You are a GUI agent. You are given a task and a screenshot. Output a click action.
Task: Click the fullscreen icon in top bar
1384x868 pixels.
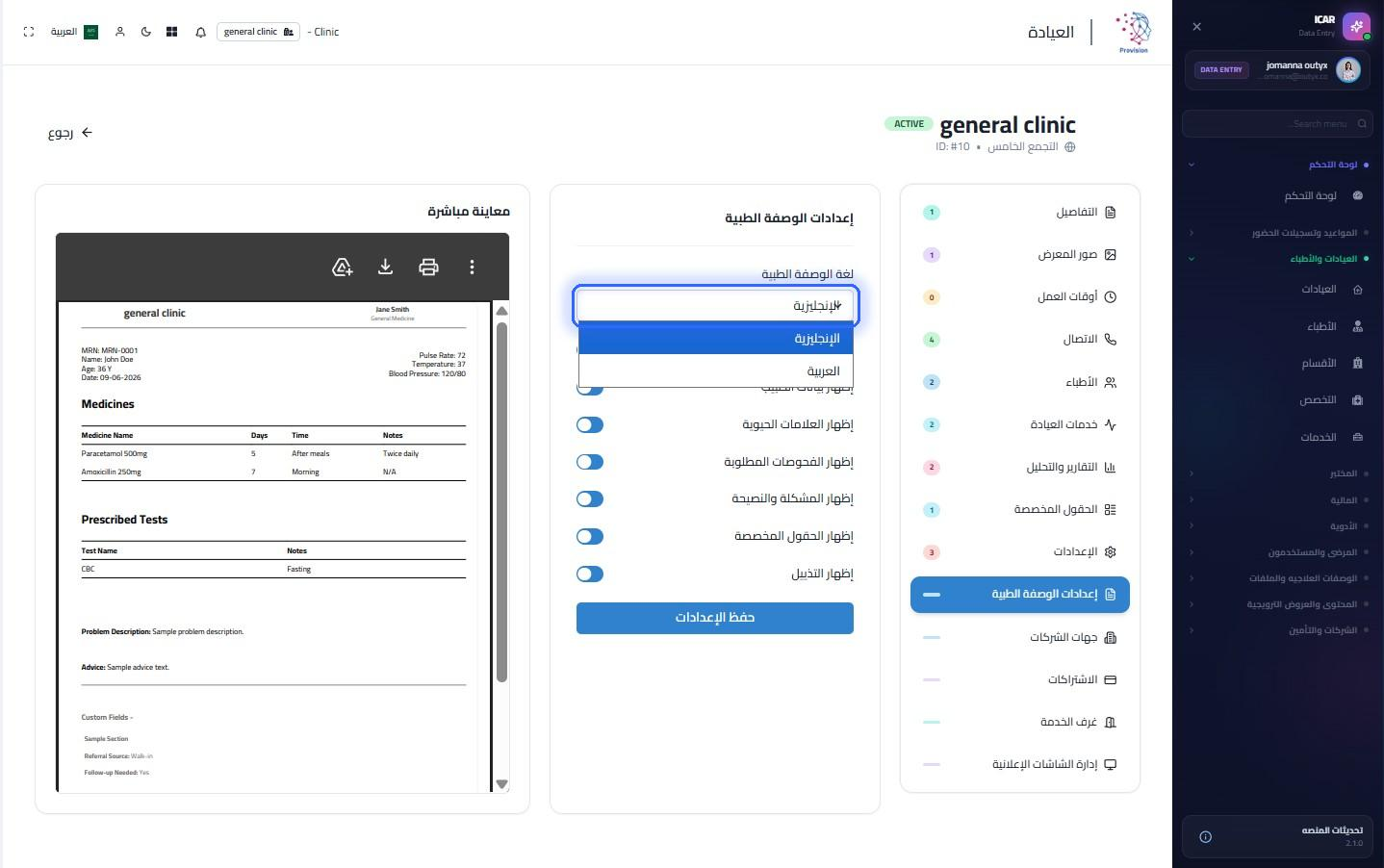(x=29, y=32)
